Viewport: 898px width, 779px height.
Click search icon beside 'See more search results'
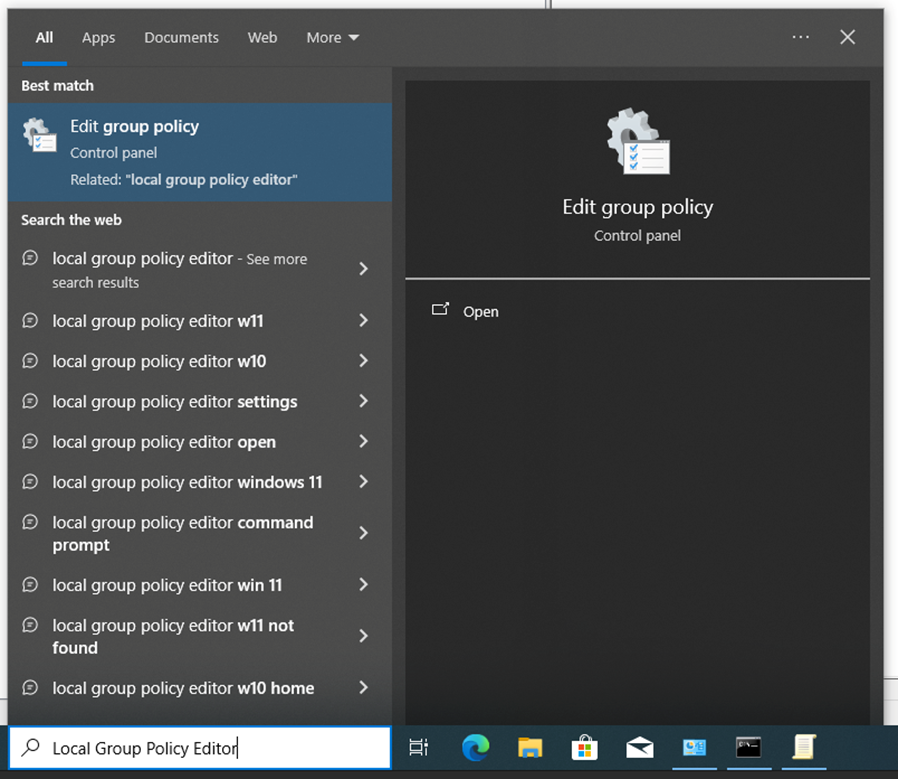pos(30,258)
